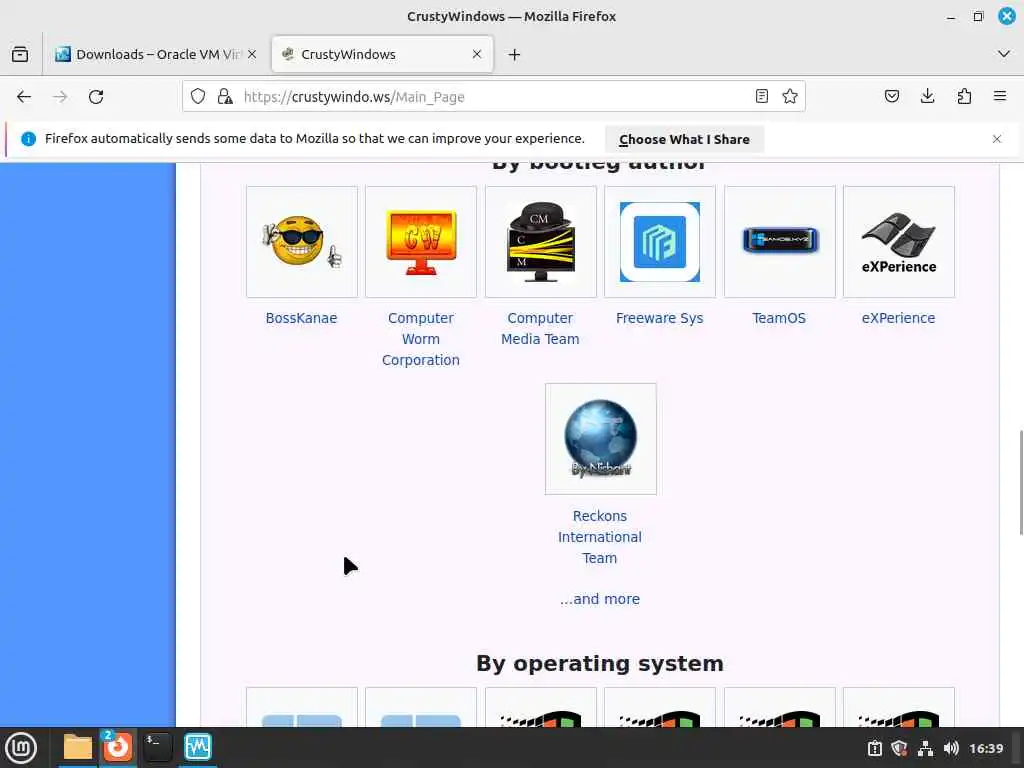Screen dimensions: 1024x768
Task: Open the file manager folder in taskbar
Action: [x=78, y=747]
